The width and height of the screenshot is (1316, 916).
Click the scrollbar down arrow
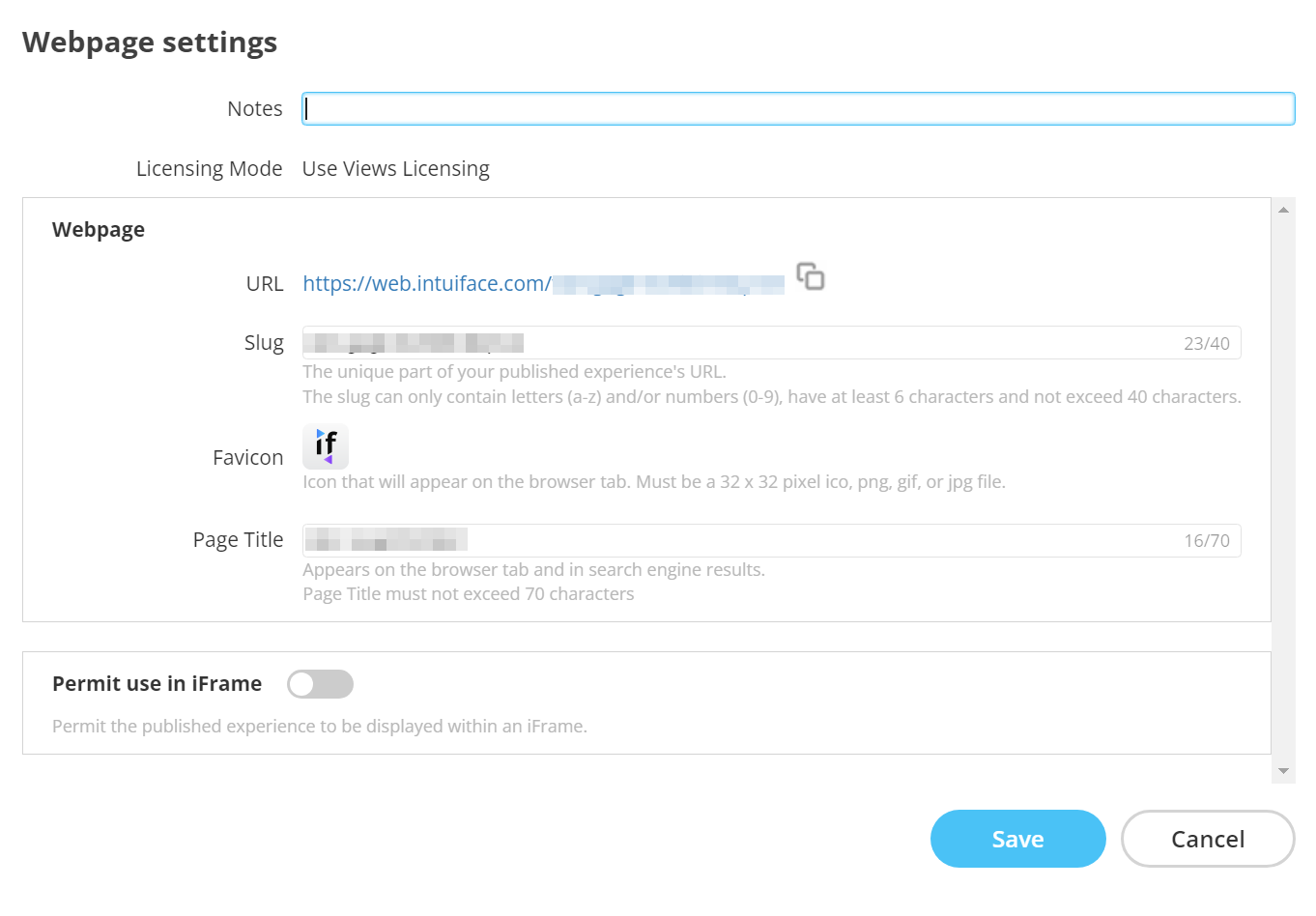pos(1284,770)
